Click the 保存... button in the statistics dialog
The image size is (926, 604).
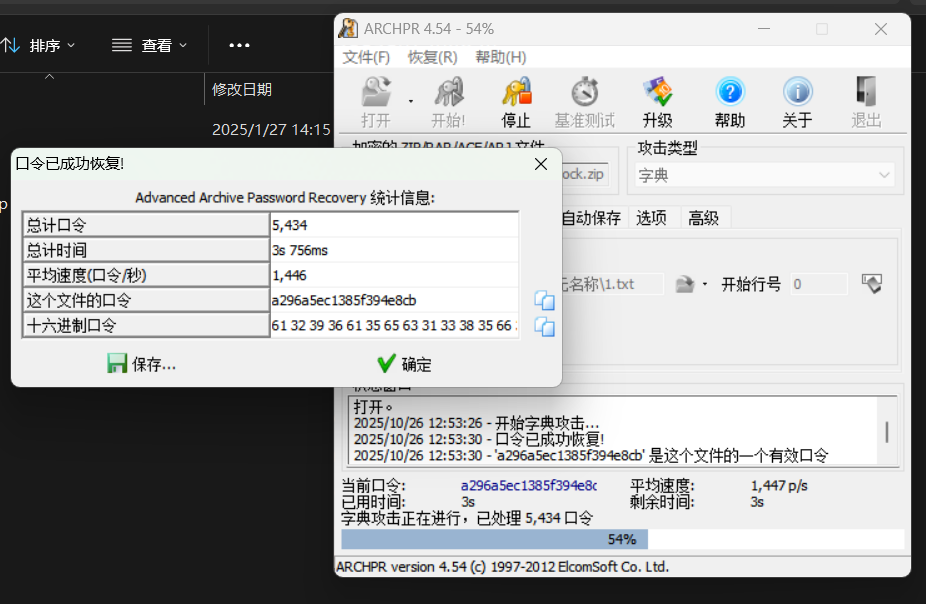141,364
